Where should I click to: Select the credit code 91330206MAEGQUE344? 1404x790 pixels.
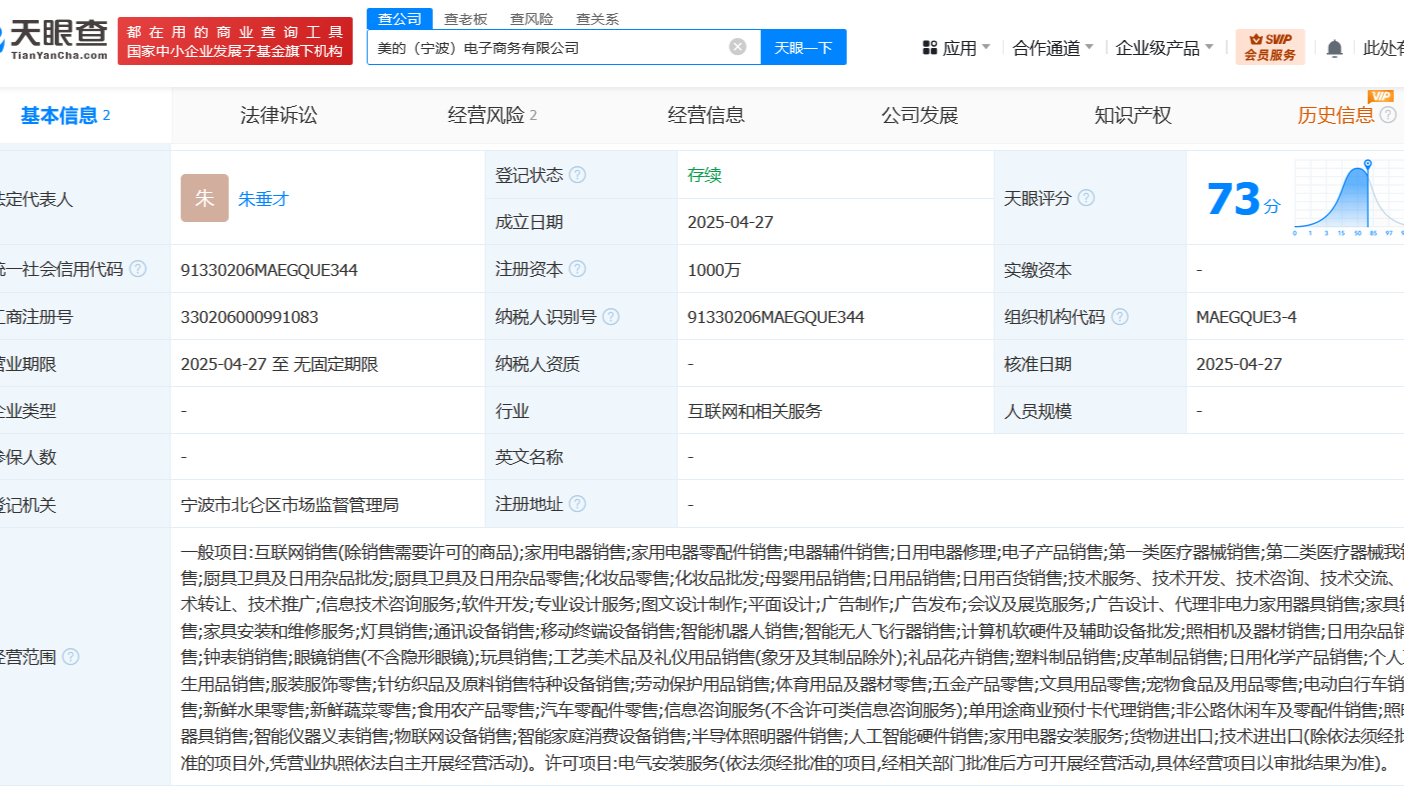point(269,270)
